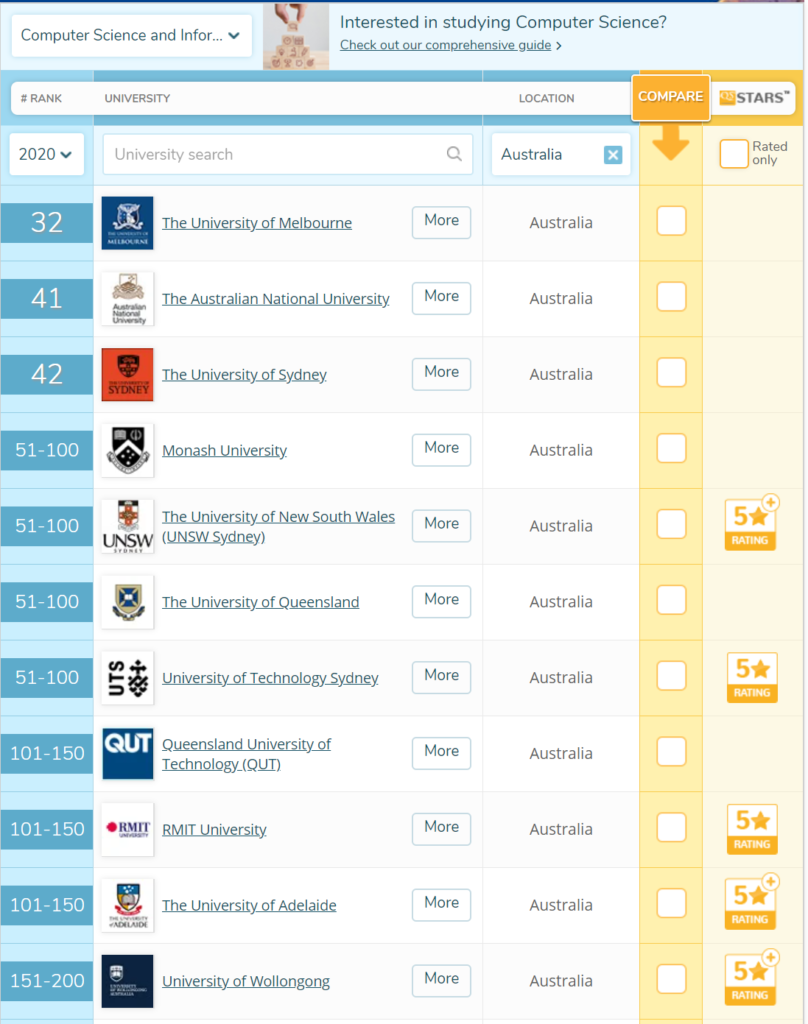Tick compare checkbox for University of Sydney
Image resolution: width=808 pixels, height=1024 pixels.
671,372
